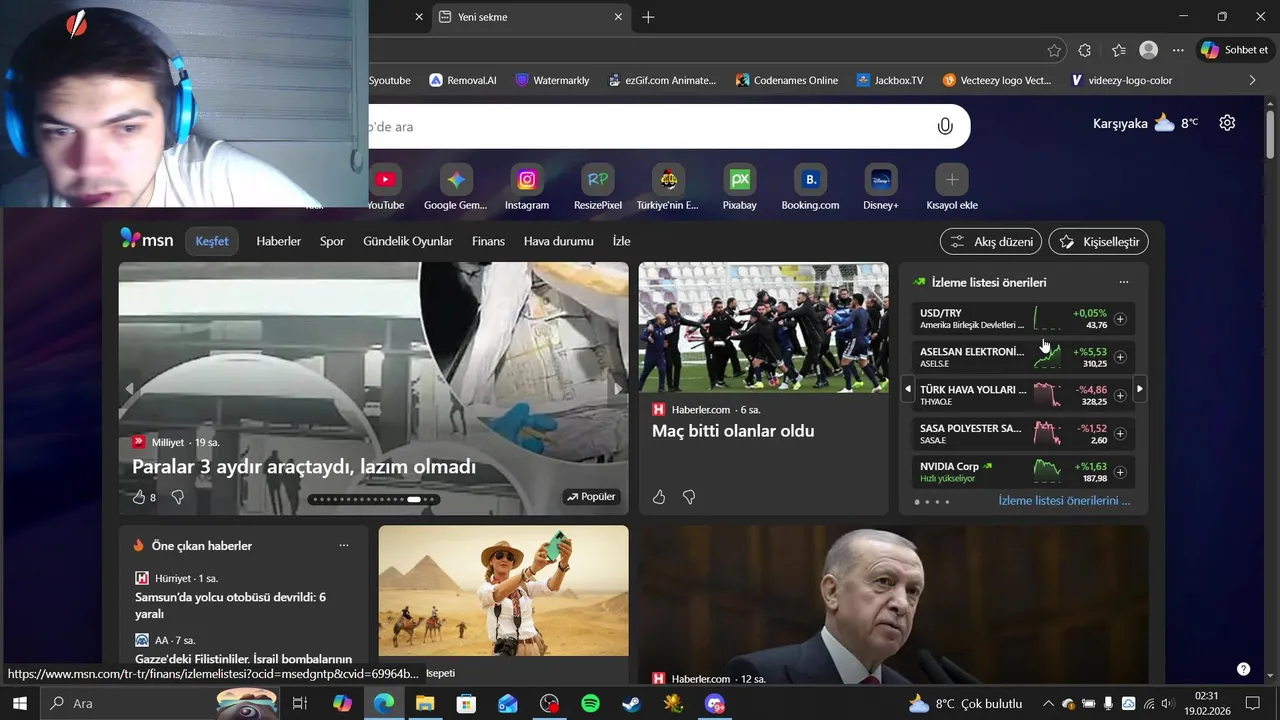Add USD/TRY to watchlist with plus

(1120, 319)
